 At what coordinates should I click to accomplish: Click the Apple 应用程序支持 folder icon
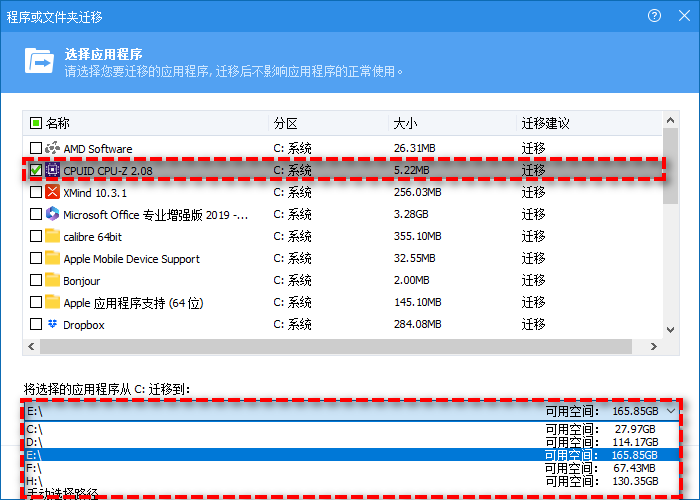pyautogui.click(x=52, y=302)
